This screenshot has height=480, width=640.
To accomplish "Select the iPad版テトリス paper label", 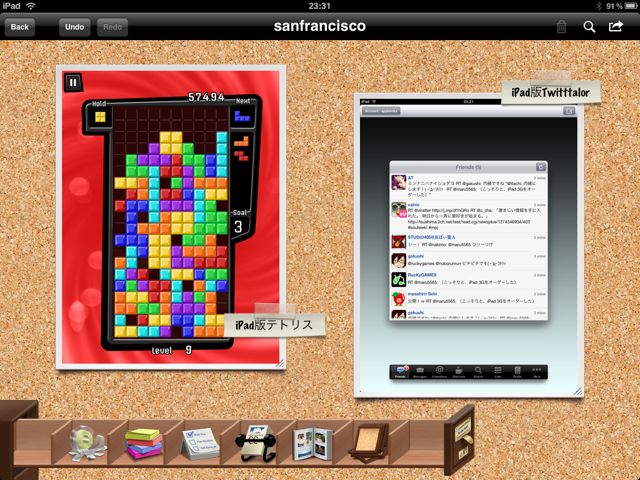I will point(274,325).
